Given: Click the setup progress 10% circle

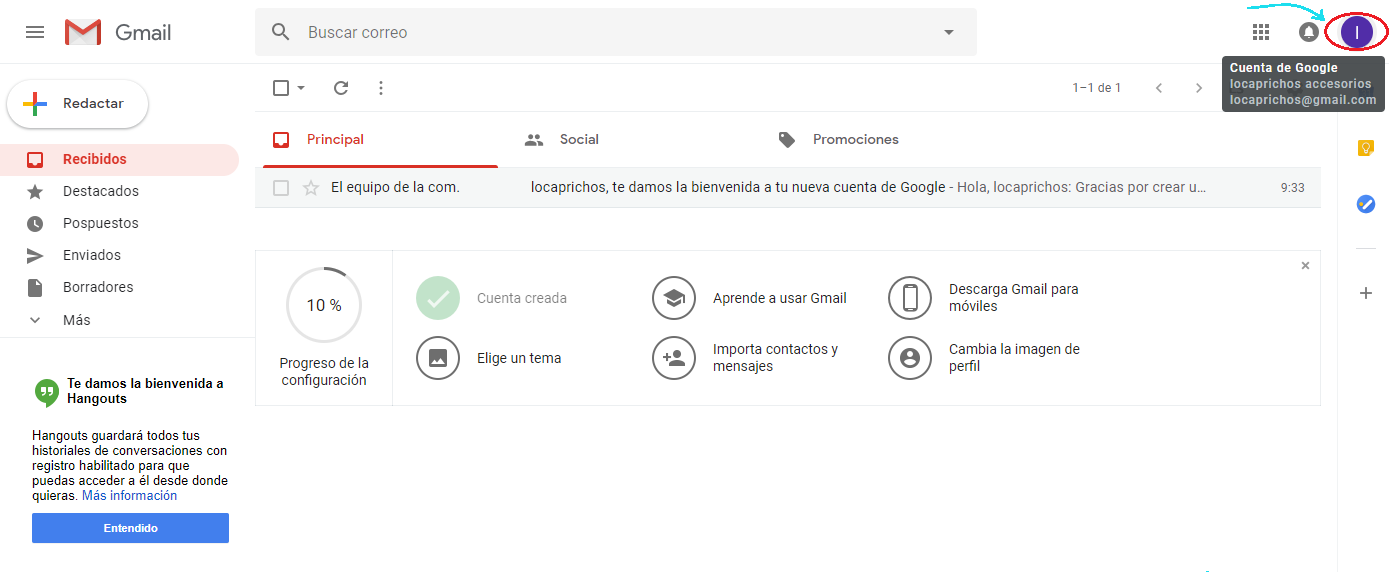Looking at the screenshot, I should click(x=323, y=305).
